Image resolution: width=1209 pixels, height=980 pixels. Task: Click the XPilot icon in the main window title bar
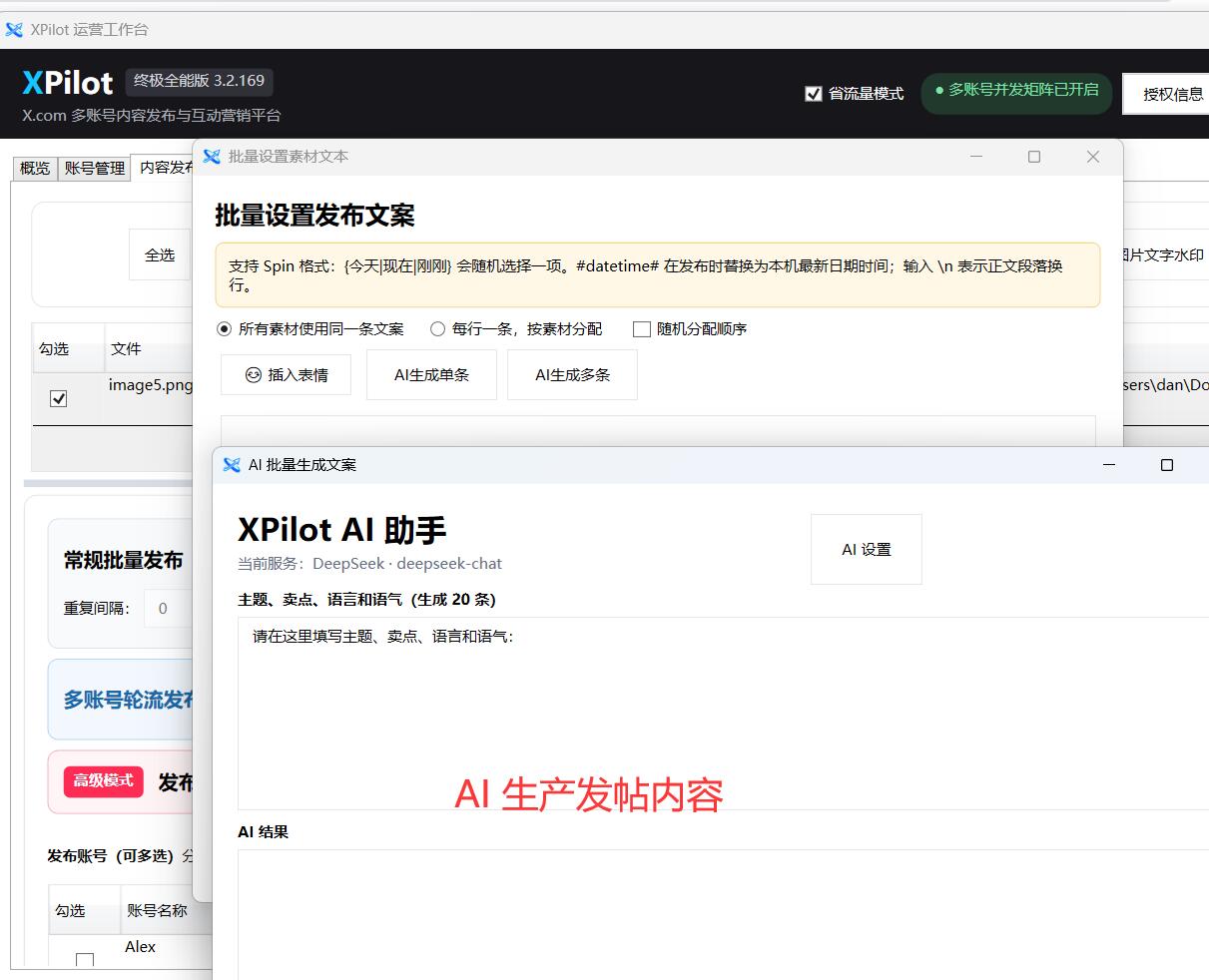pyautogui.click(x=14, y=29)
